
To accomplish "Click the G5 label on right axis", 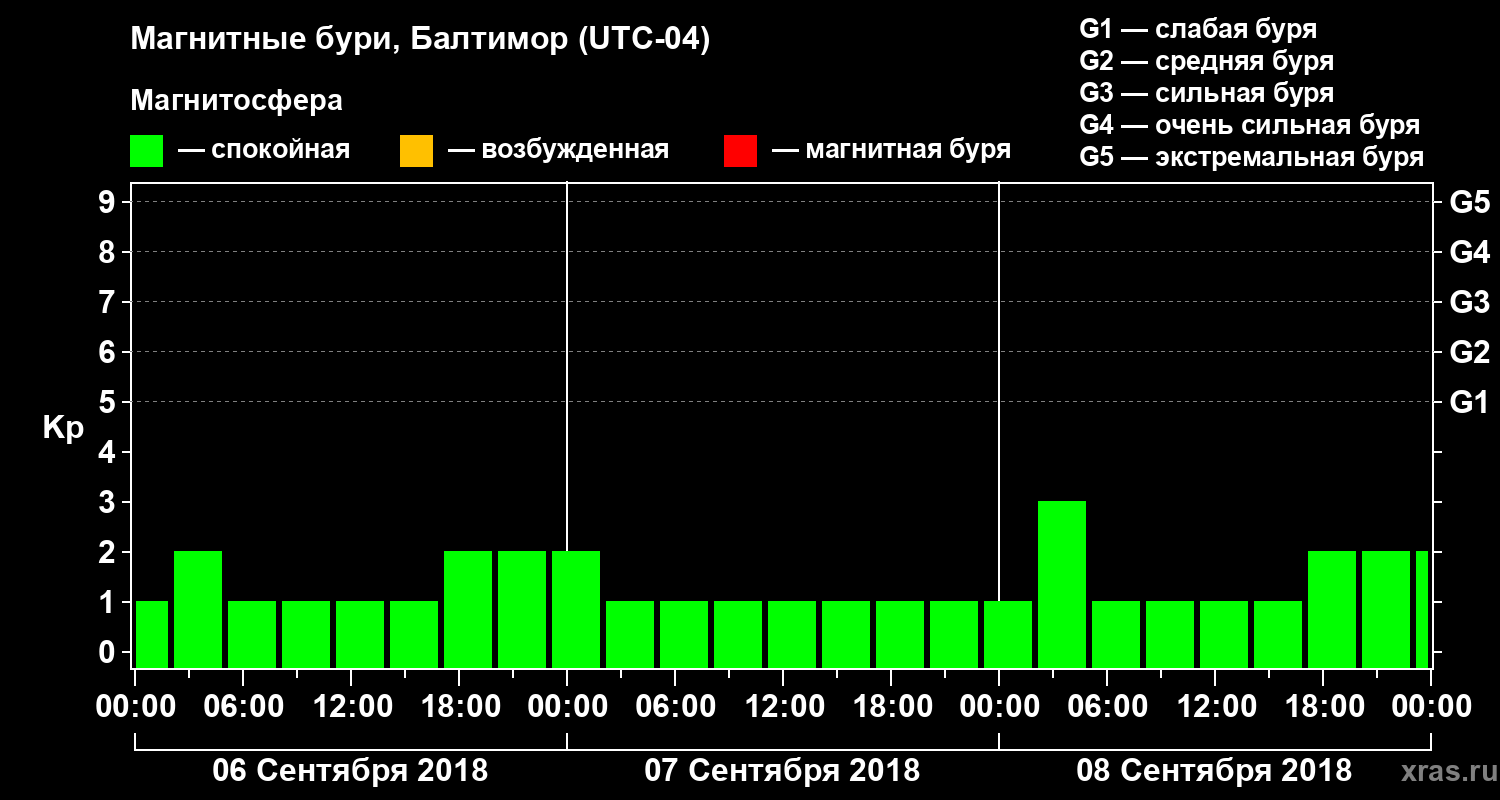I will [x=1469, y=202].
